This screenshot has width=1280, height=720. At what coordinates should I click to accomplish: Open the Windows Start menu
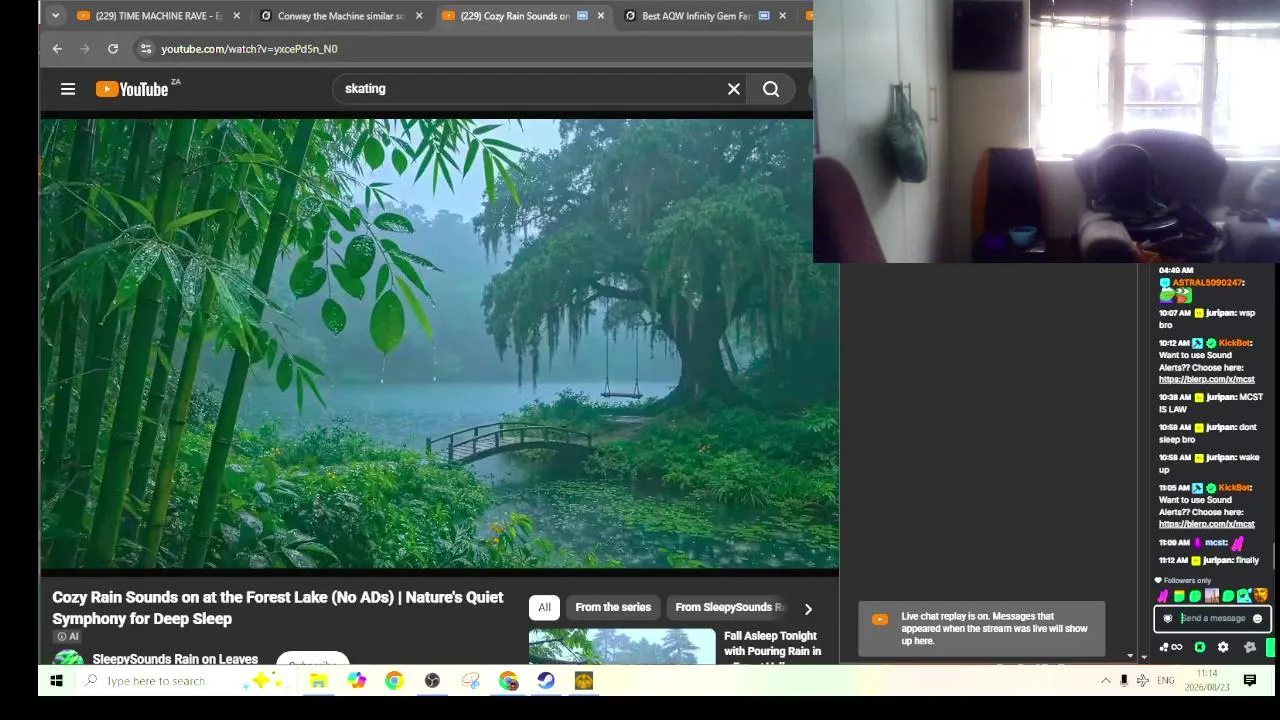[x=56, y=681]
